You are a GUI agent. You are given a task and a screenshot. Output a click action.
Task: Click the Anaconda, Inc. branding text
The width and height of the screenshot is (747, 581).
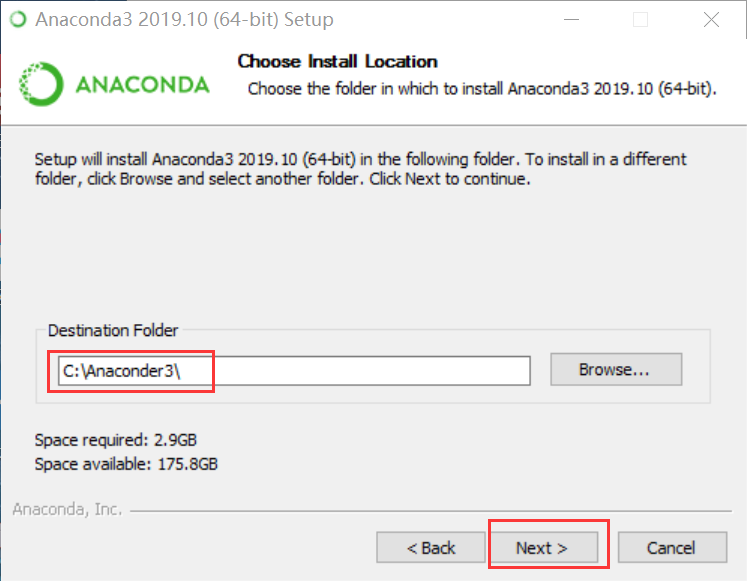[67, 510]
